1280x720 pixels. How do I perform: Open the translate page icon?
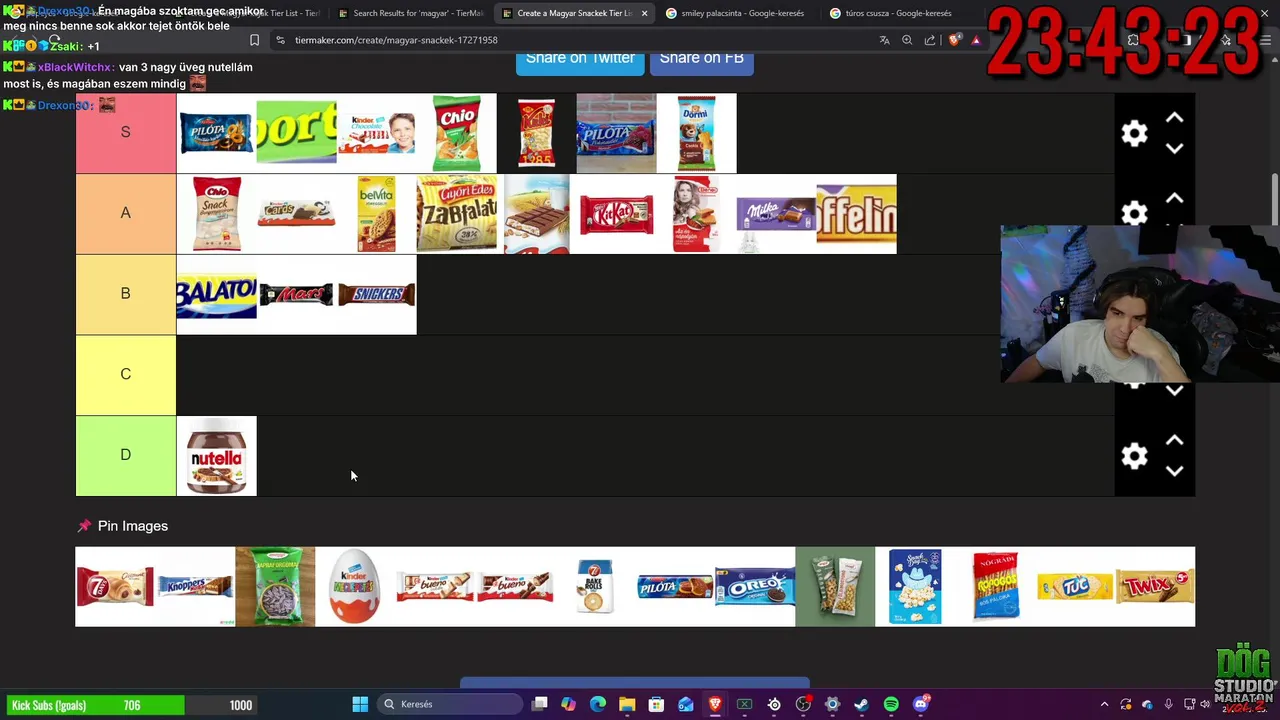[884, 40]
